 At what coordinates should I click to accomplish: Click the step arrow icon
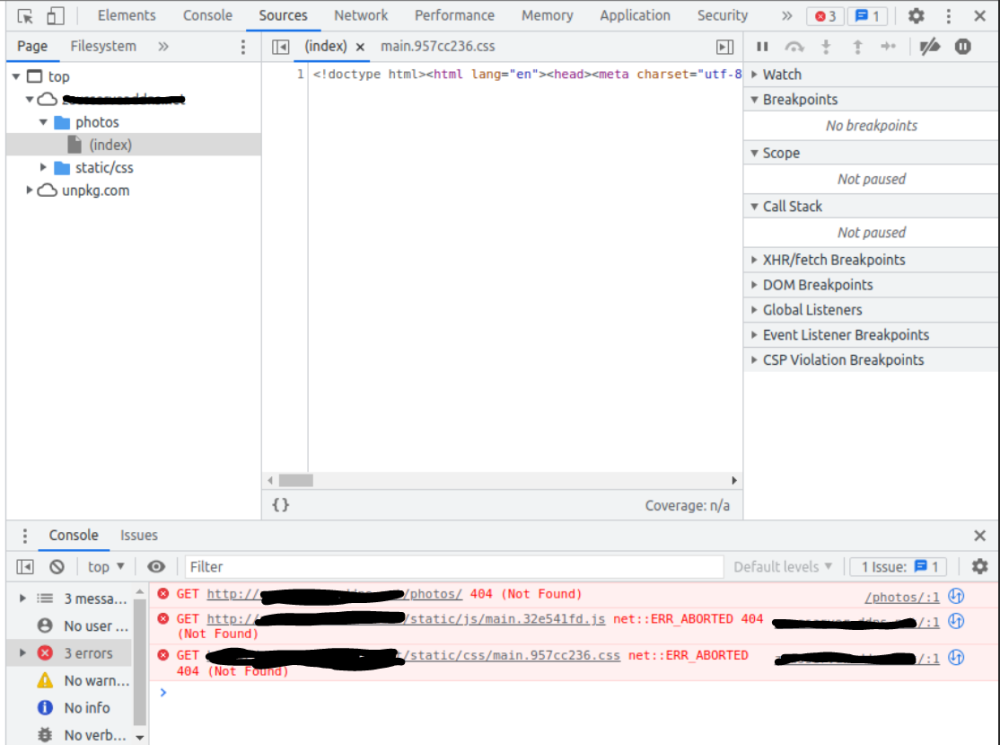pos(888,46)
